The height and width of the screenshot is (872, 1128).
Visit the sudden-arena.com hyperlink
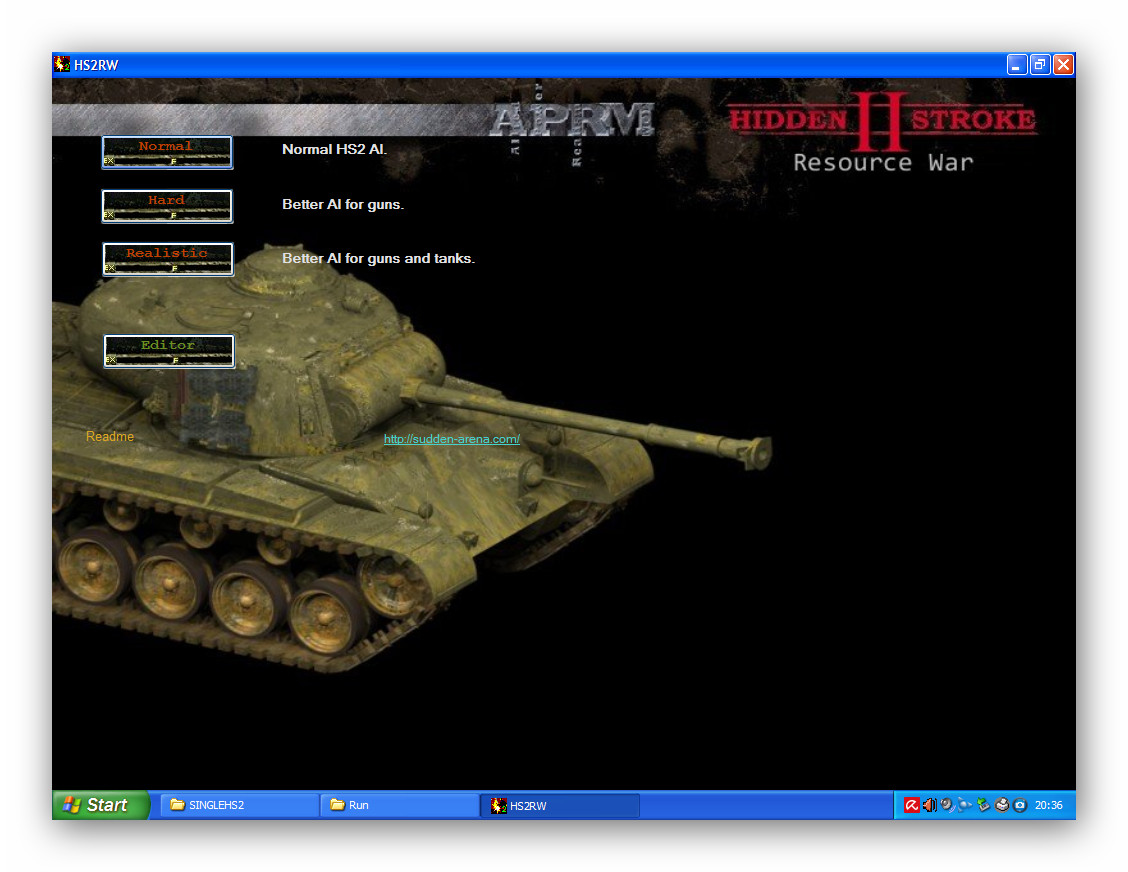(452, 439)
